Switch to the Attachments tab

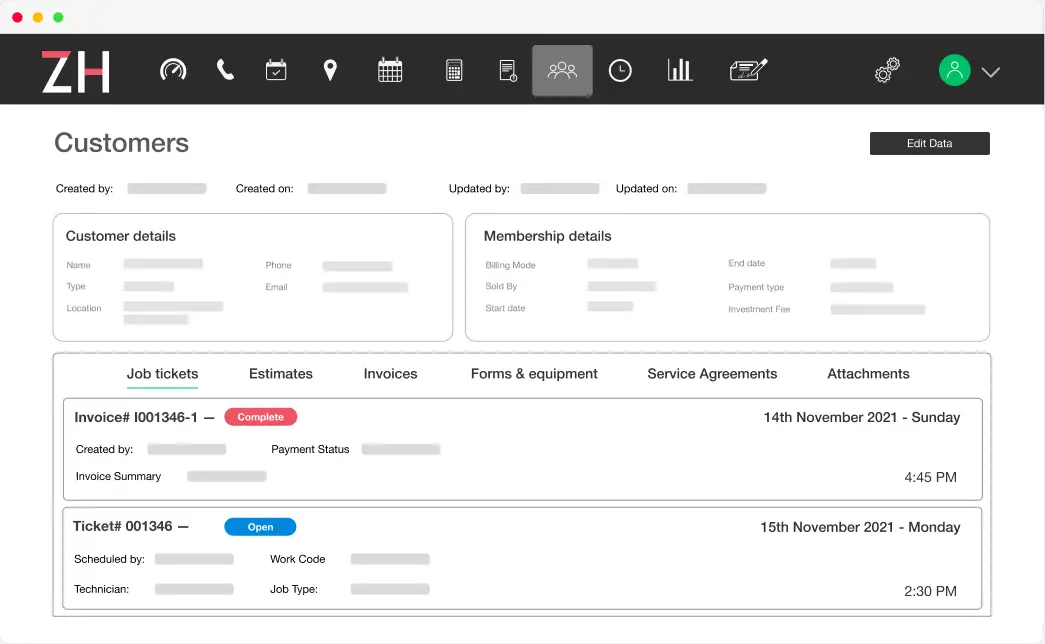coord(868,374)
